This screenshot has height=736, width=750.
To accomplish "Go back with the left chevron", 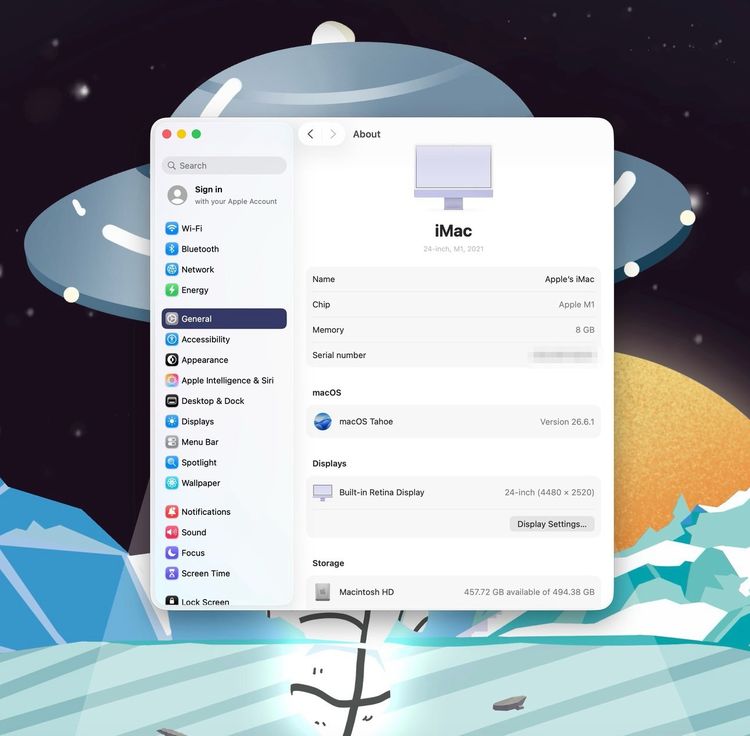I will pyautogui.click(x=310, y=134).
